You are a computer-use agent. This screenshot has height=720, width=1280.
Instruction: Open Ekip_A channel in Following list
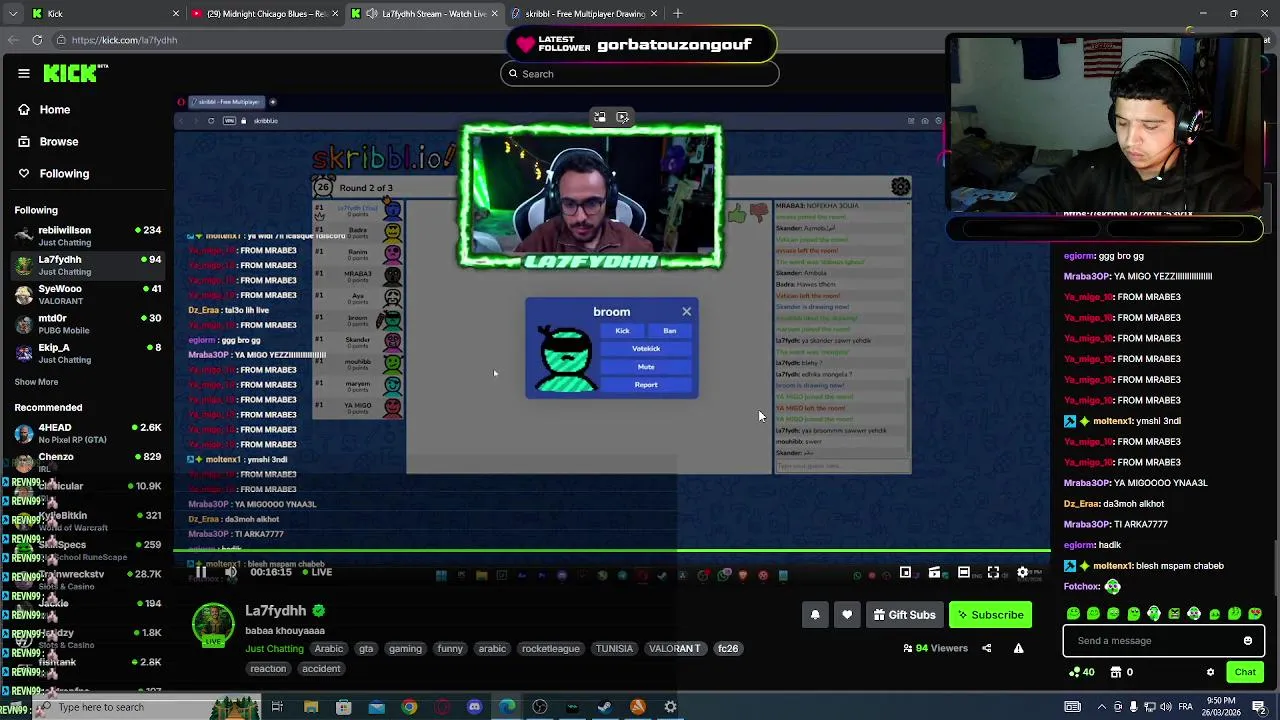point(87,353)
